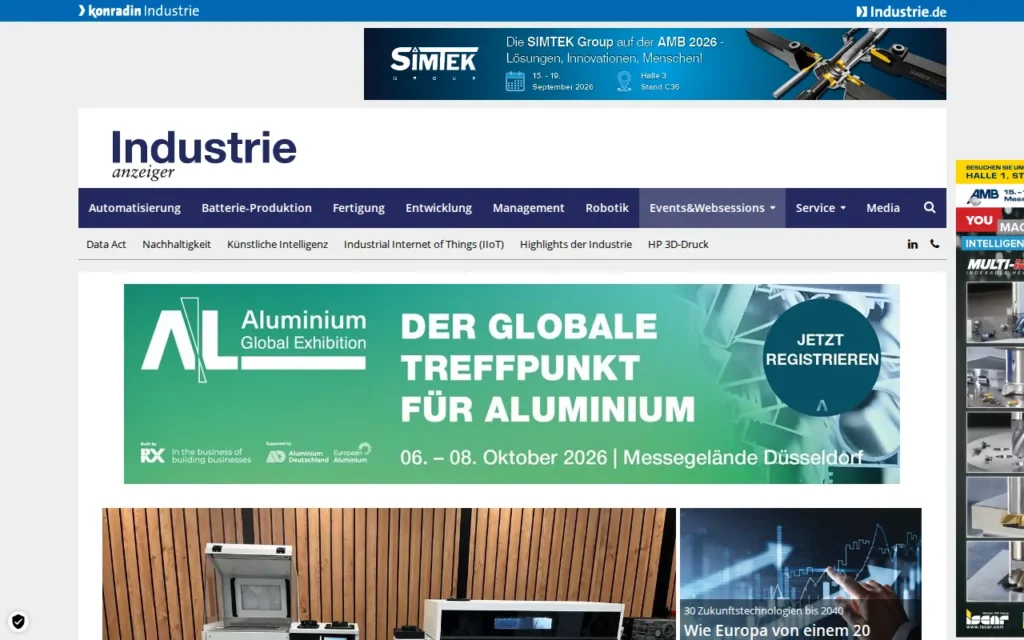This screenshot has height=640, width=1024.
Task: Open Industrial Internet of Things (IIoT) link
Action: click(x=424, y=244)
